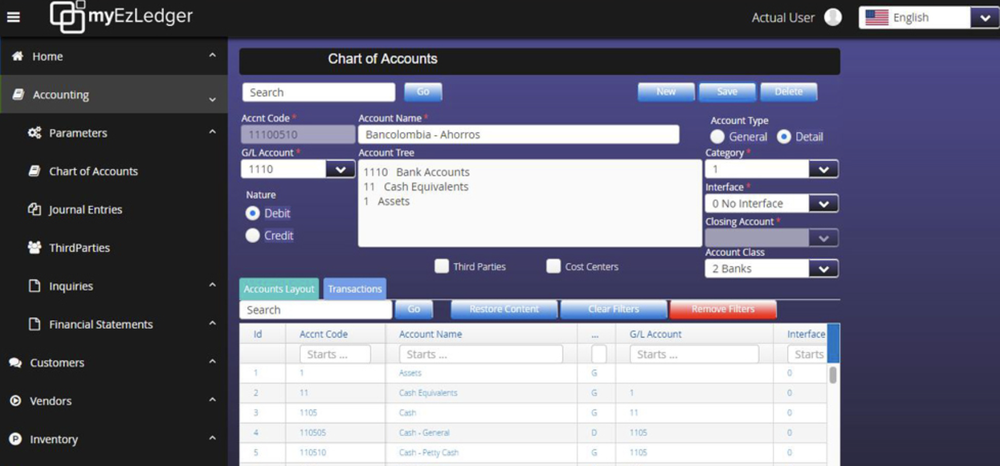Image resolution: width=1000 pixels, height=466 pixels.
Task: Click the Save button
Action: (727, 92)
